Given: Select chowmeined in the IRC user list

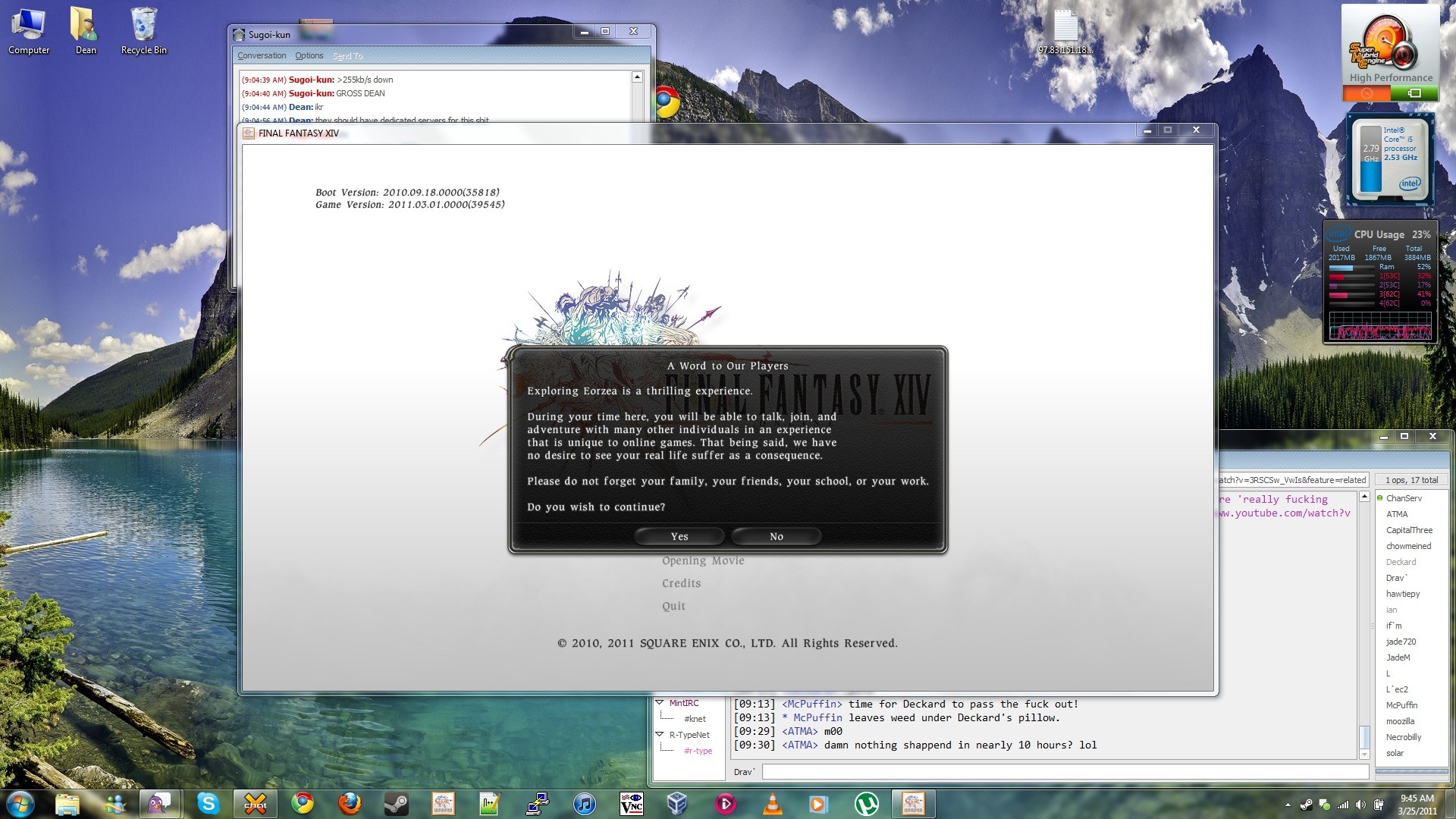Looking at the screenshot, I should click(x=1408, y=546).
